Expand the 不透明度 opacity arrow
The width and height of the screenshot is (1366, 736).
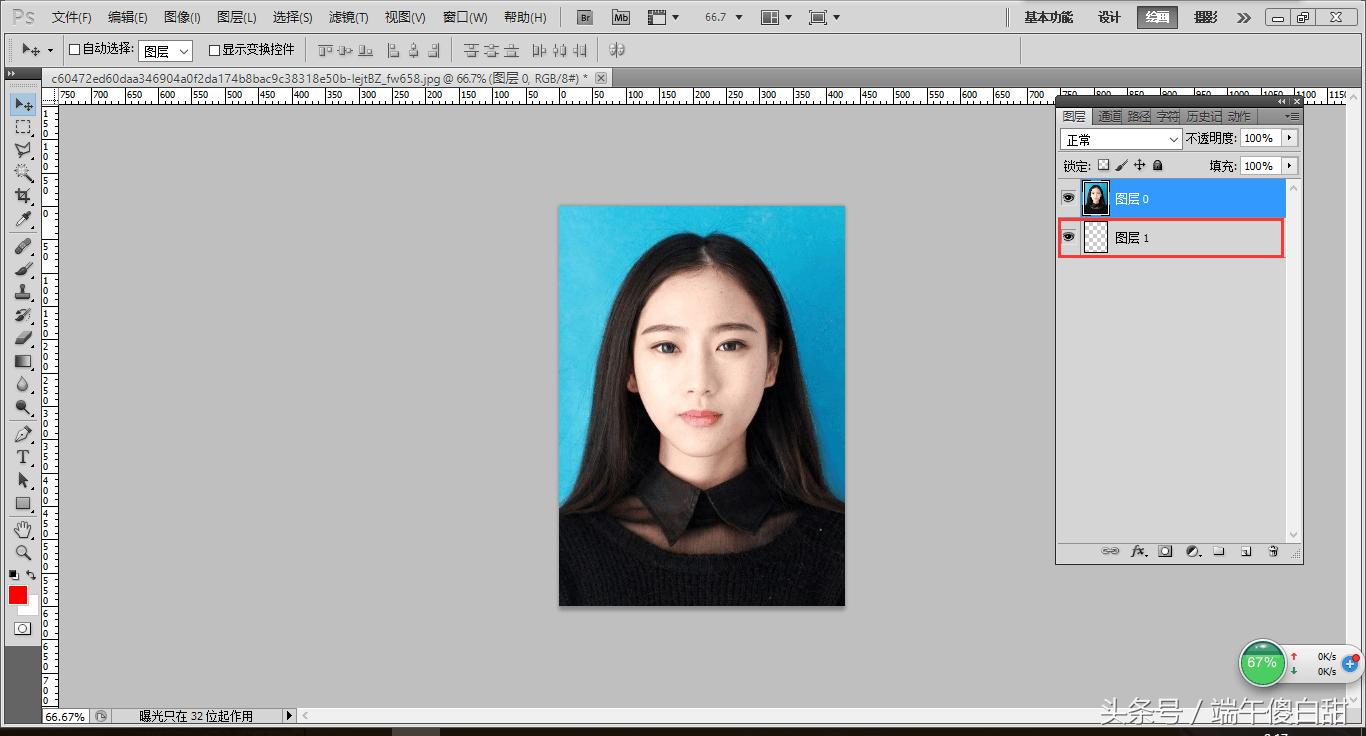tap(1290, 138)
